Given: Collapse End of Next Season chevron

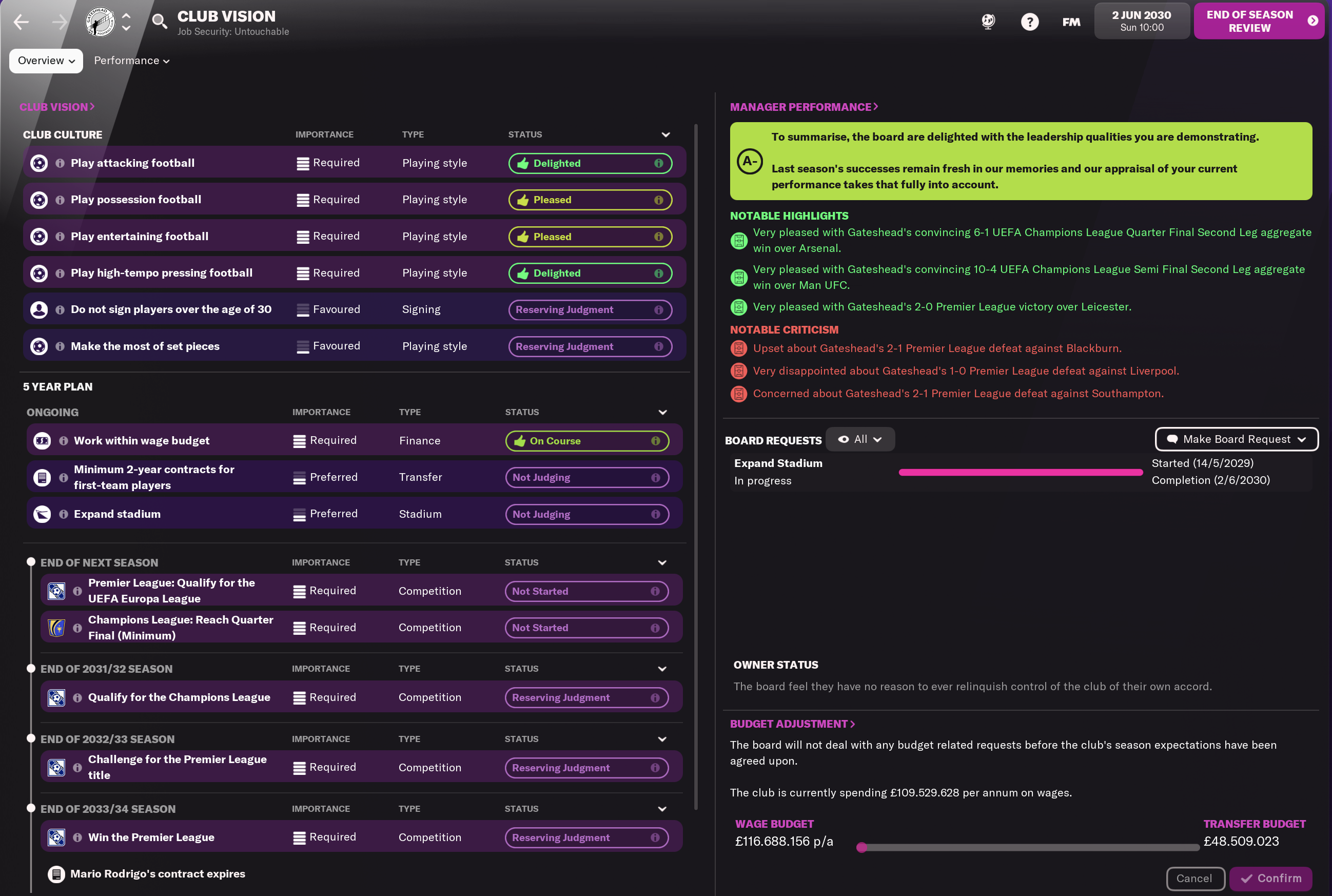Looking at the screenshot, I should 662,563.
